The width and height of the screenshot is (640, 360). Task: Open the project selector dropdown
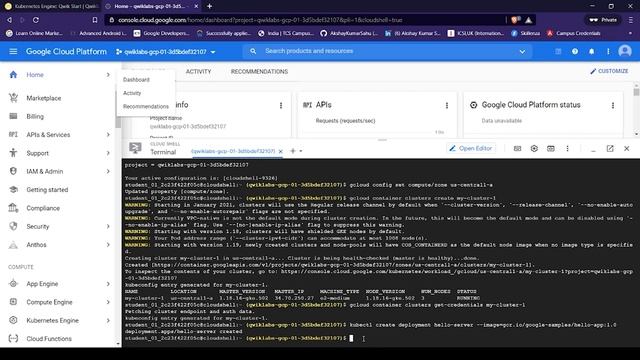tap(166, 52)
